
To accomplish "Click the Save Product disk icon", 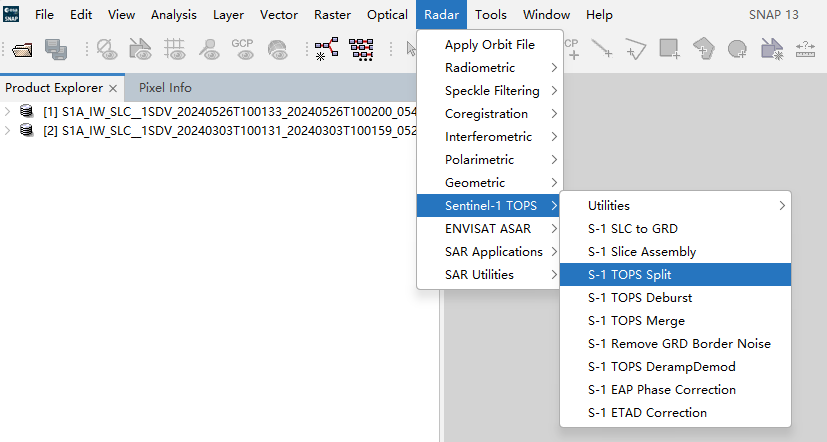I will coord(55,50).
